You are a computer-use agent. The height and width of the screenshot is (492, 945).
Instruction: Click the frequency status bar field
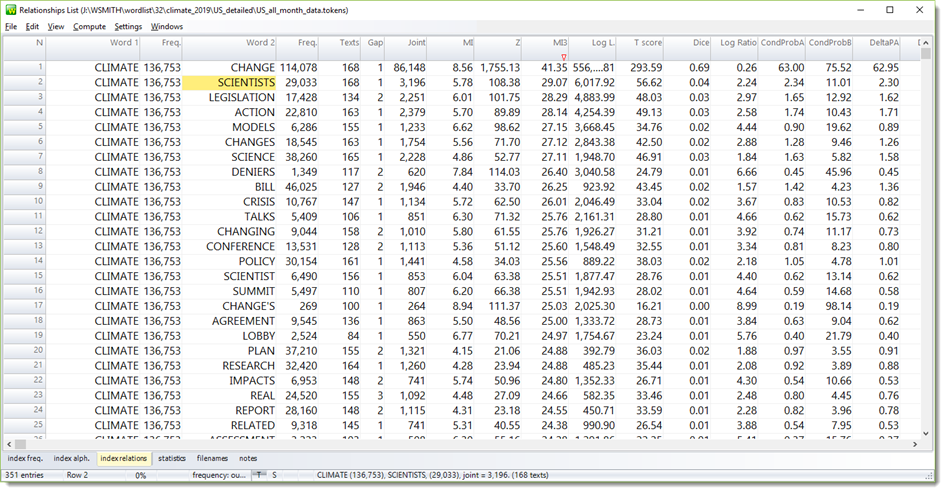pos(219,475)
